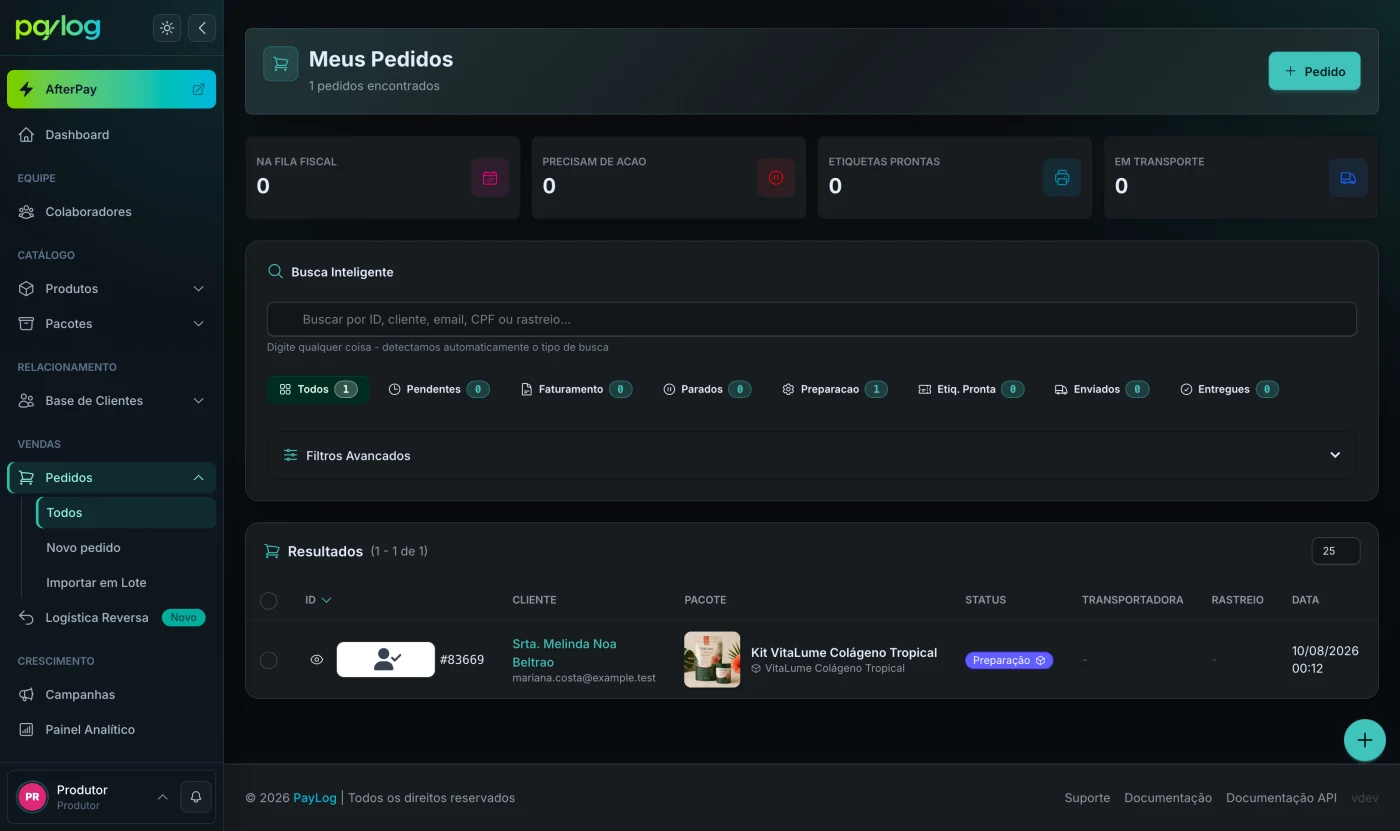This screenshot has width=1400, height=831.
Task: Select the Faturamento filter tab
Action: (x=576, y=389)
